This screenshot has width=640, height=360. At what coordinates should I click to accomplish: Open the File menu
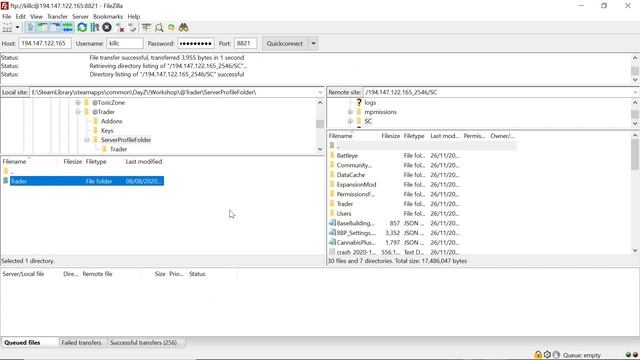tap(7, 16)
